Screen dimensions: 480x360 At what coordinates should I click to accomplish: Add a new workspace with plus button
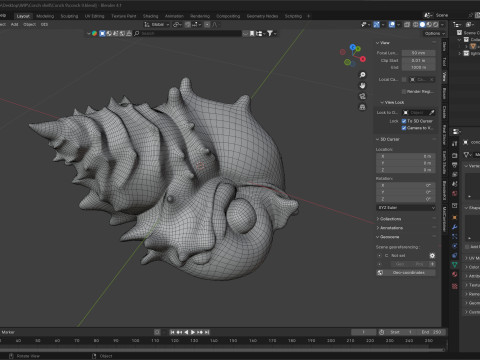(308, 16)
